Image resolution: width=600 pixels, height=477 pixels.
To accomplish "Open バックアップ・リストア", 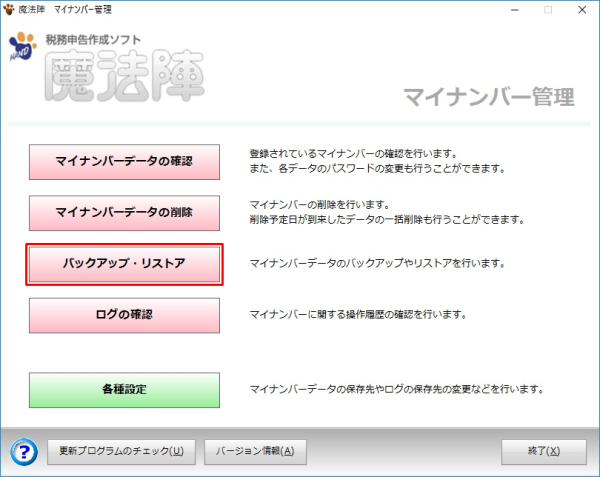I will (124, 264).
